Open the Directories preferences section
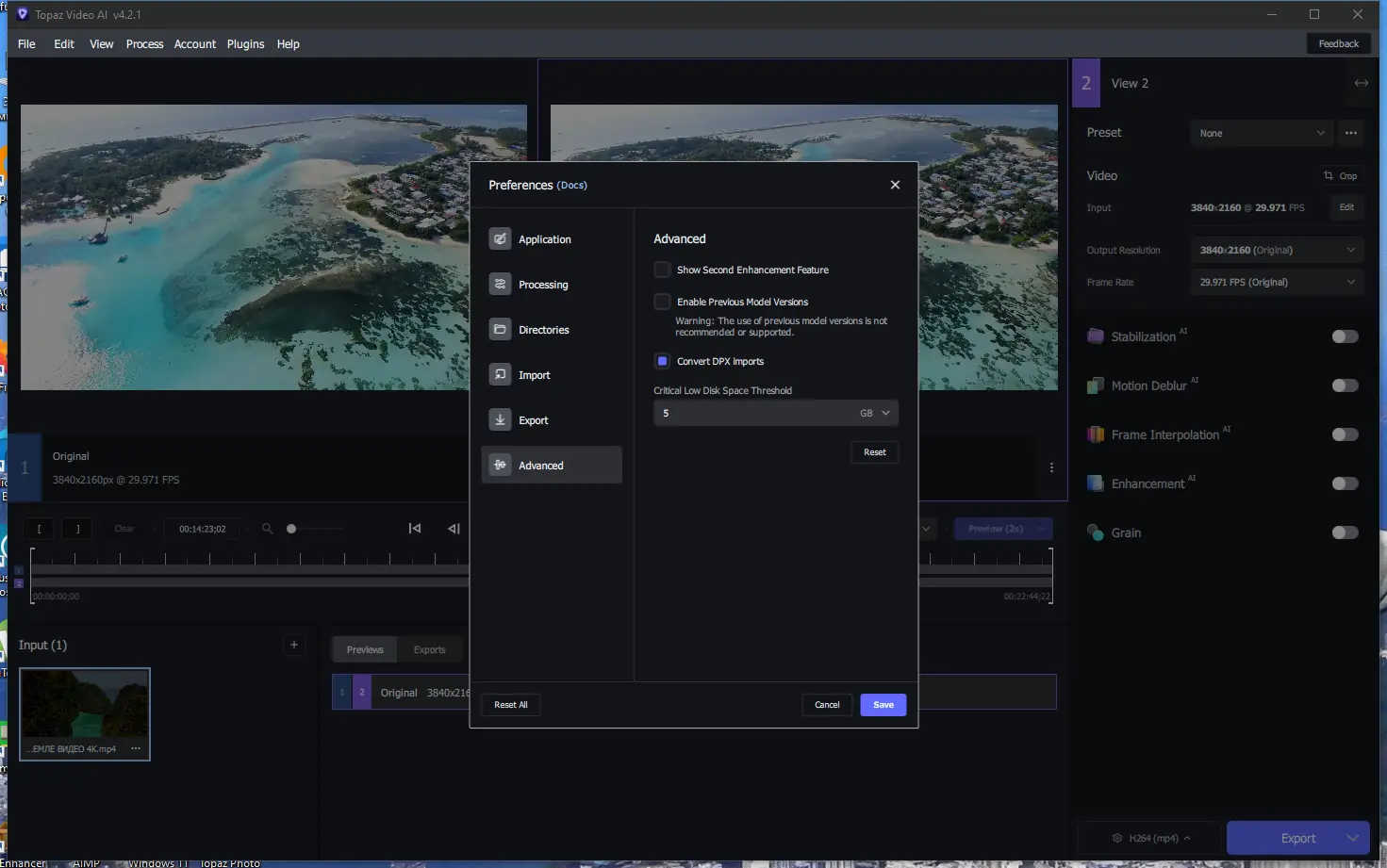Viewport: 1387px width, 868px height. coord(543,330)
